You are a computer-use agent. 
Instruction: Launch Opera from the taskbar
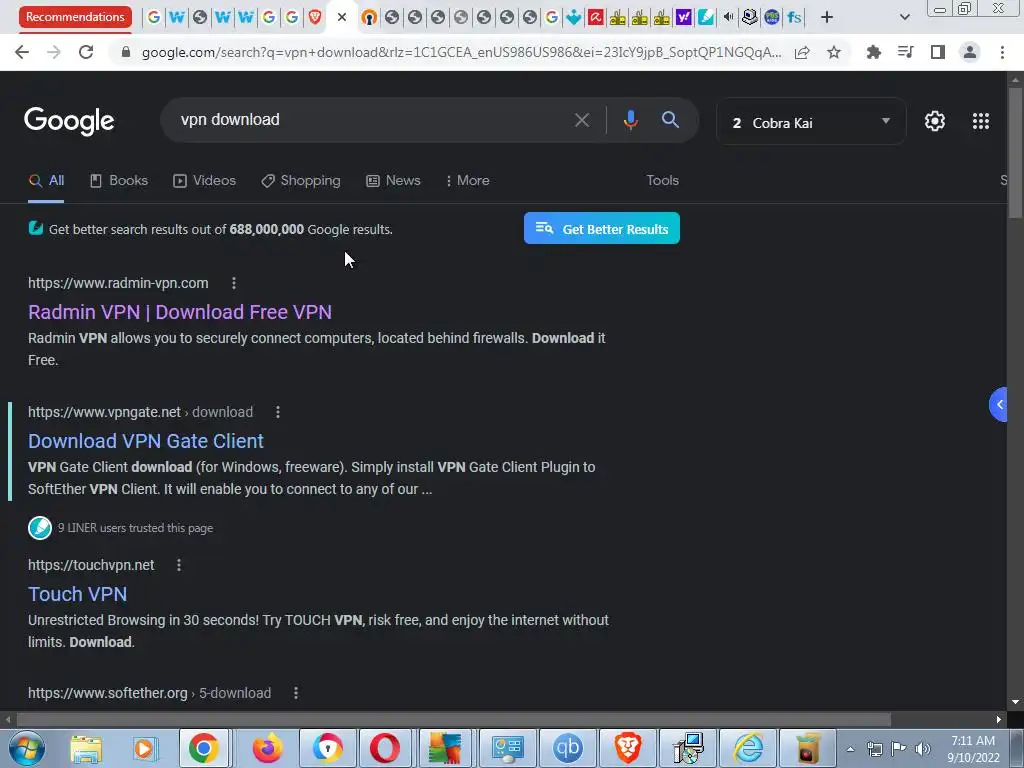385,748
